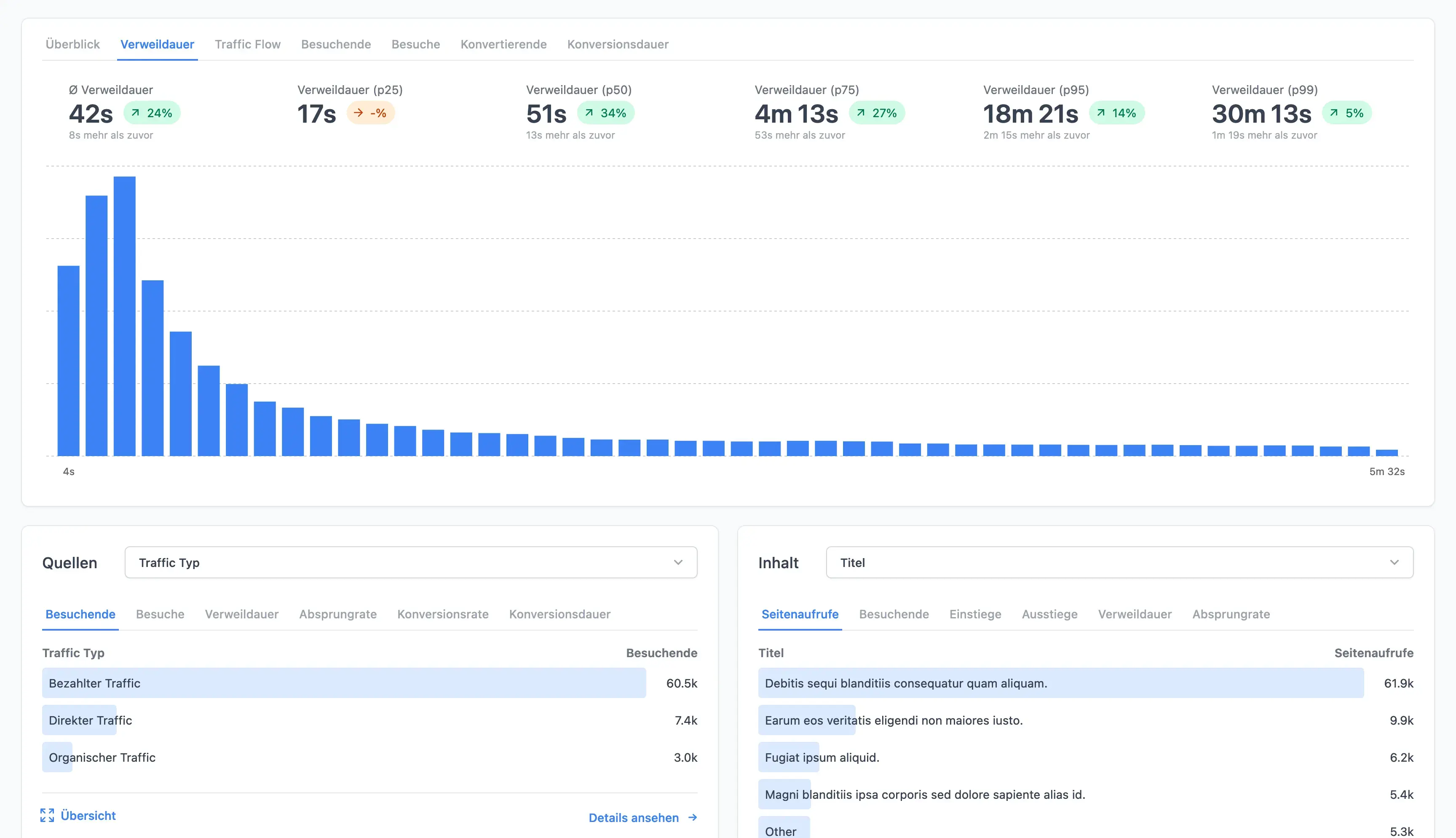Click the 5% trend badge for p99

tap(1347, 113)
